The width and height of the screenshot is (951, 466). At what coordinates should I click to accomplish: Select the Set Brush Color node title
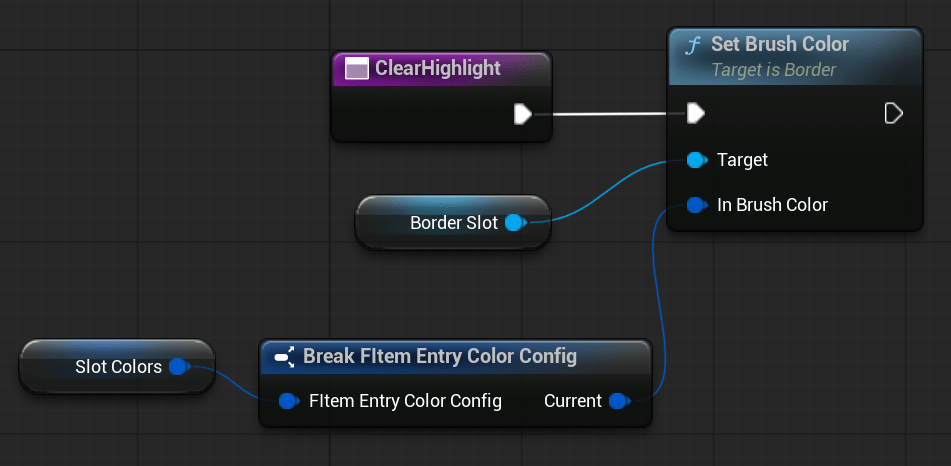coord(779,45)
